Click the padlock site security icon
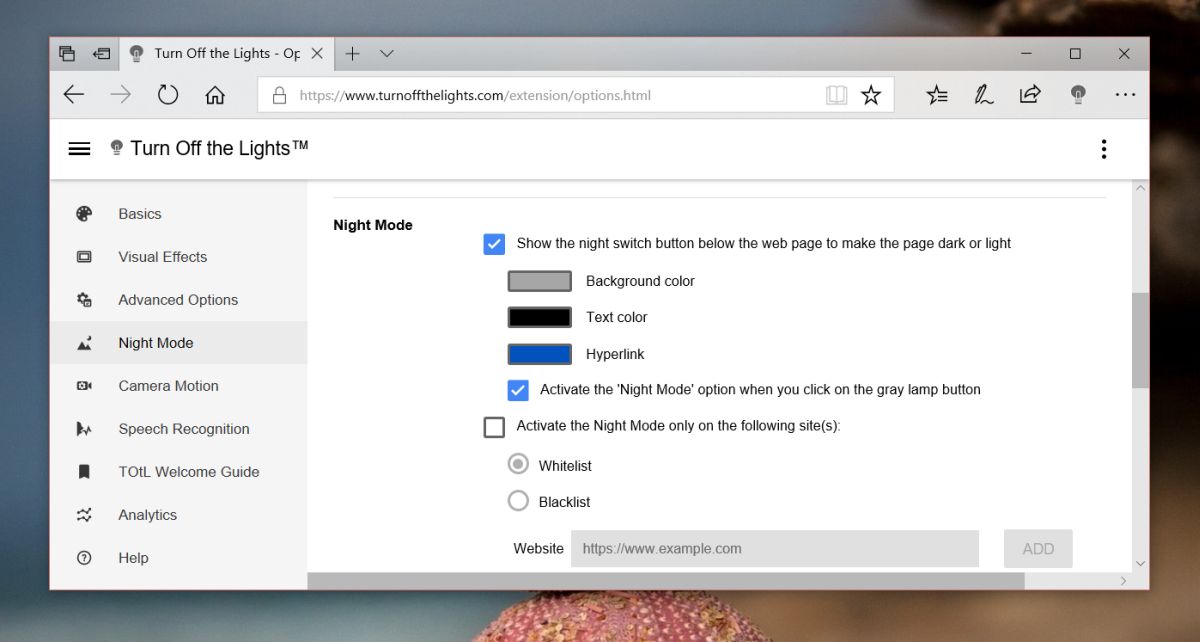Viewport: 1200px width, 642px height. point(279,96)
